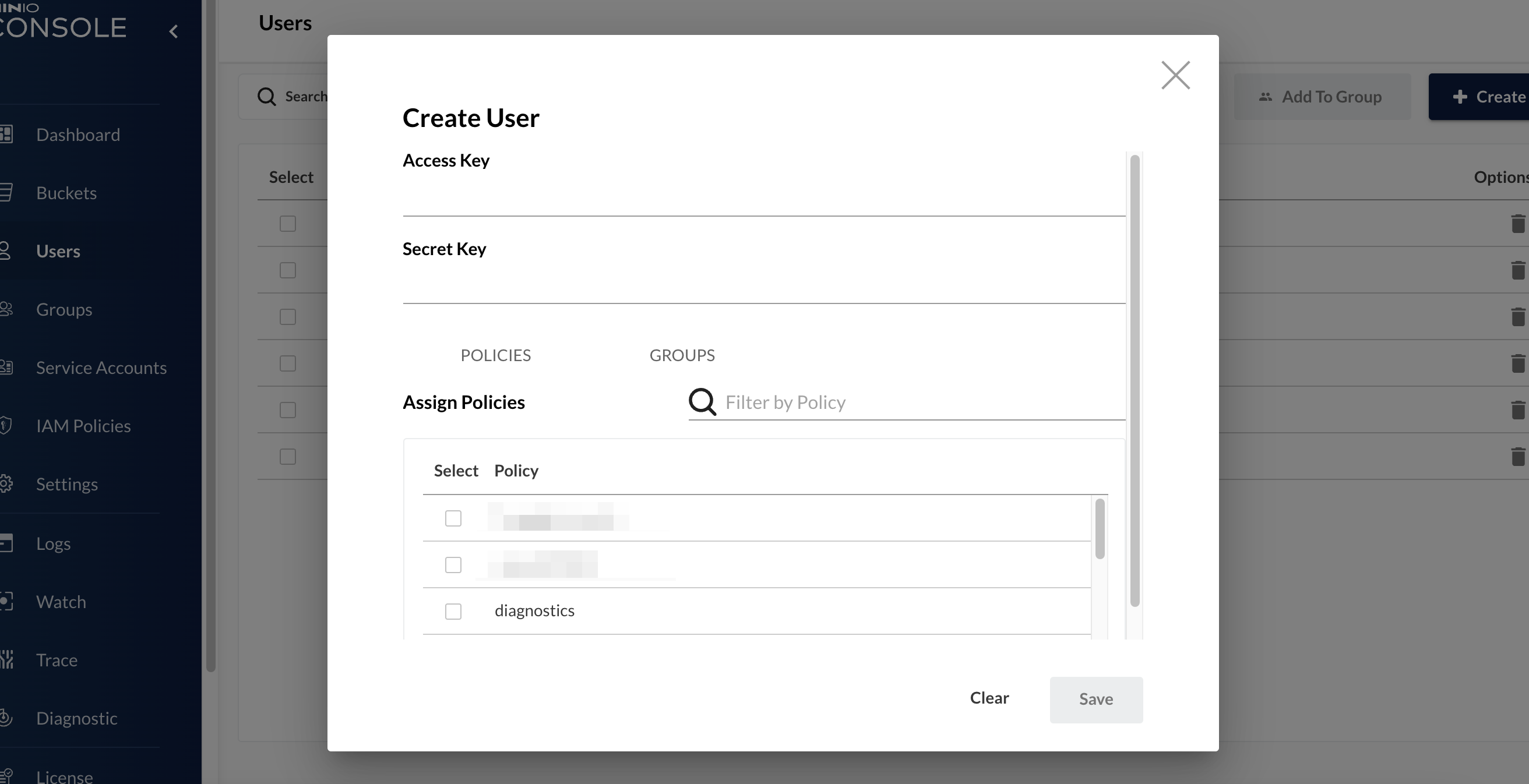Click the Settings gear icon in sidebar
The width and height of the screenshot is (1529, 784).
point(6,483)
